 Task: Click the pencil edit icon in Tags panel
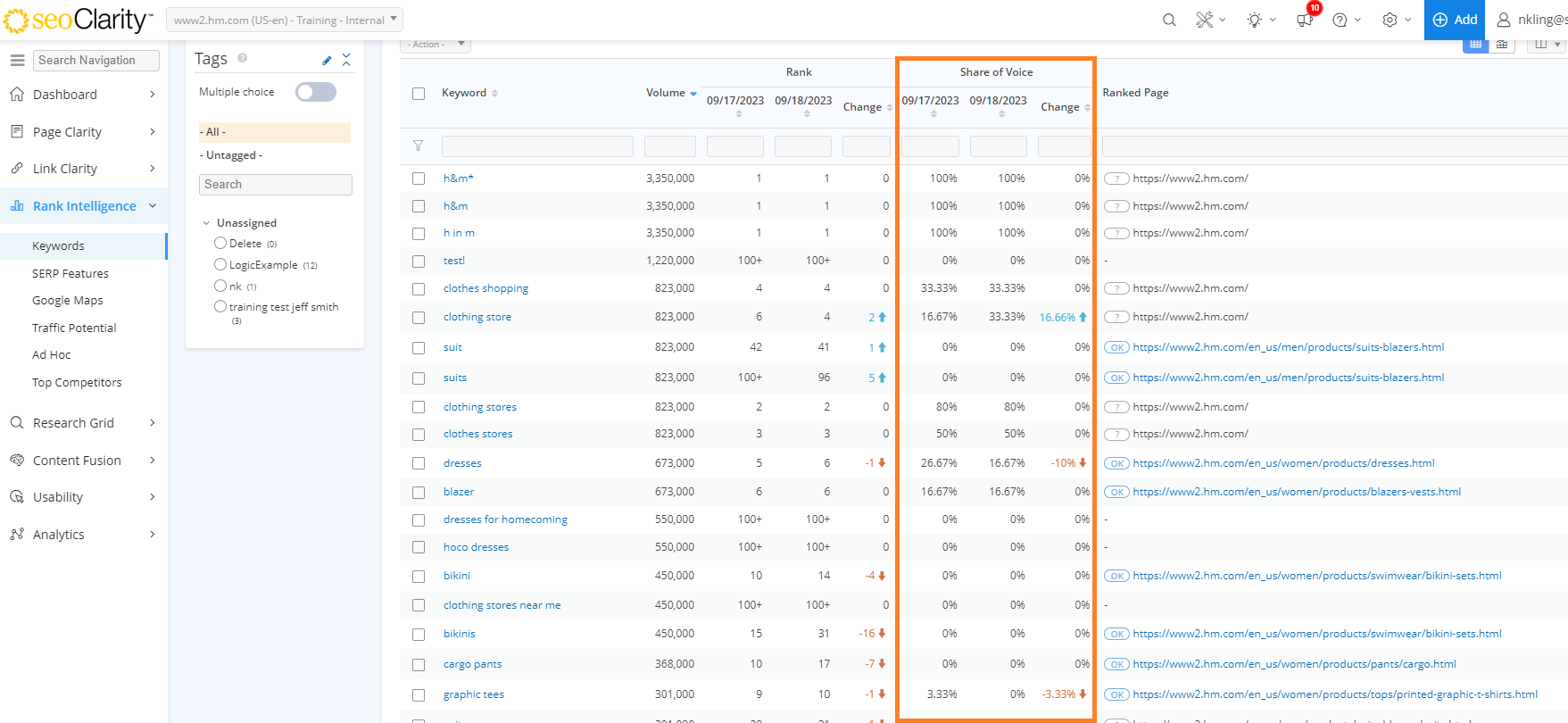[x=327, y=60]
